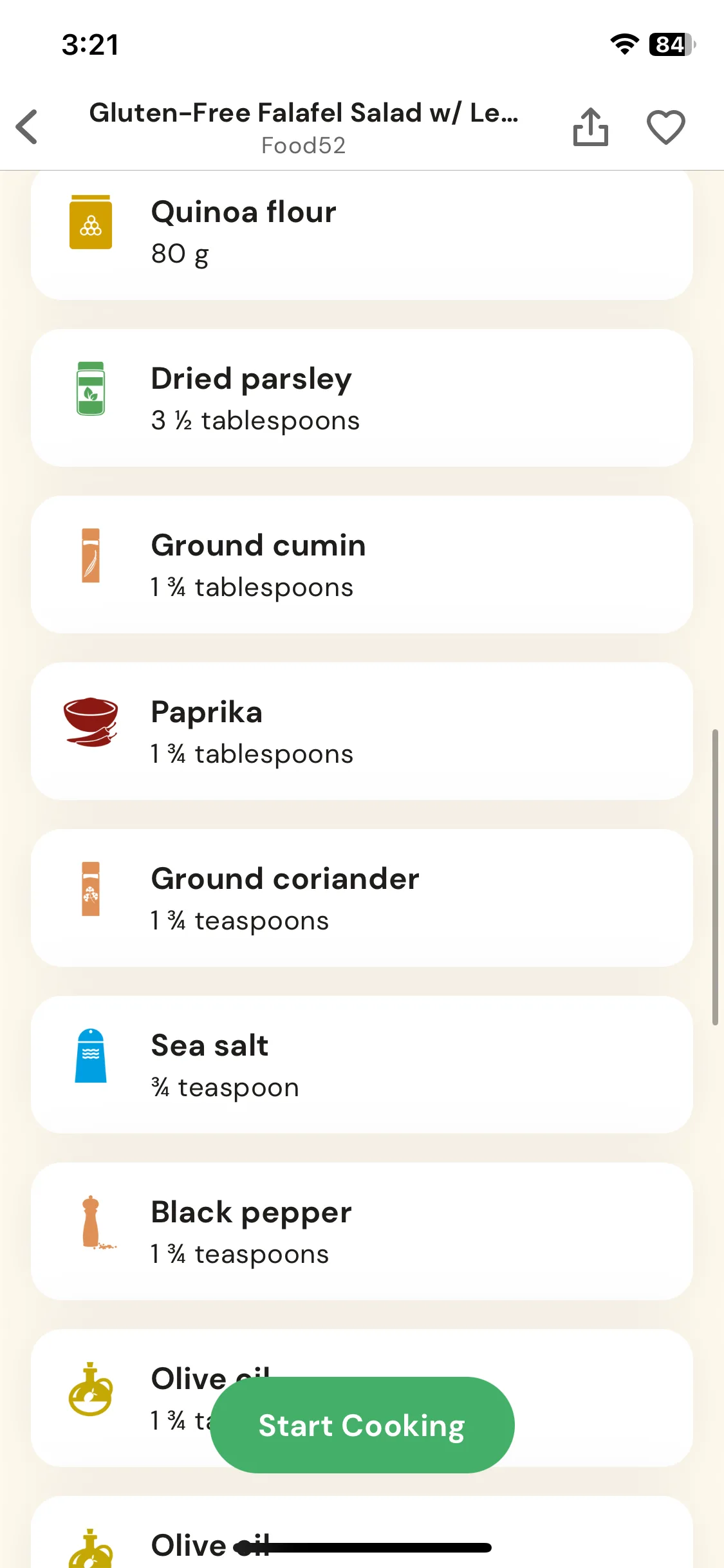
Task: Tap the black pepper grinder icon
Action: pos(96,1222)
